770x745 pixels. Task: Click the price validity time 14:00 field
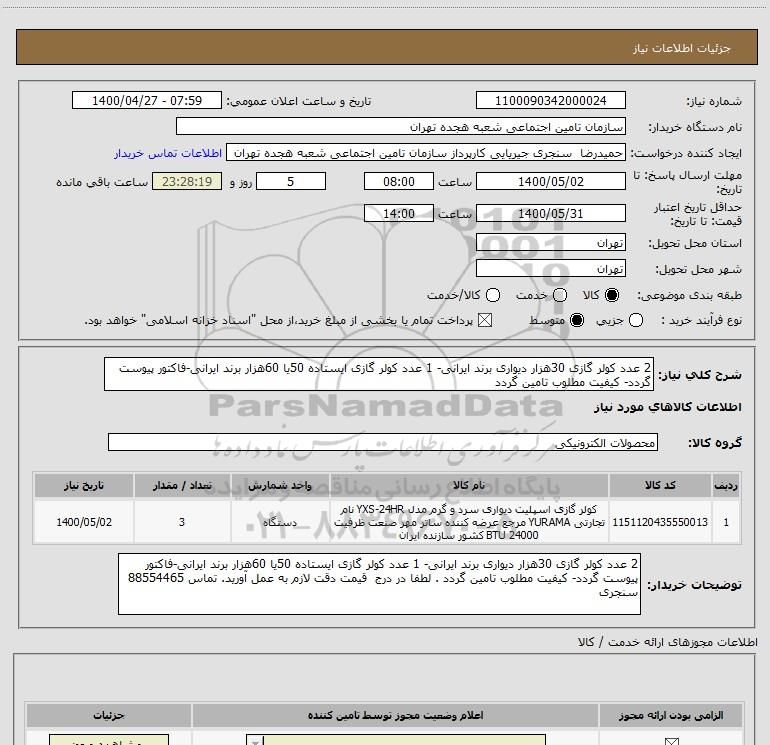coord(399,214)
